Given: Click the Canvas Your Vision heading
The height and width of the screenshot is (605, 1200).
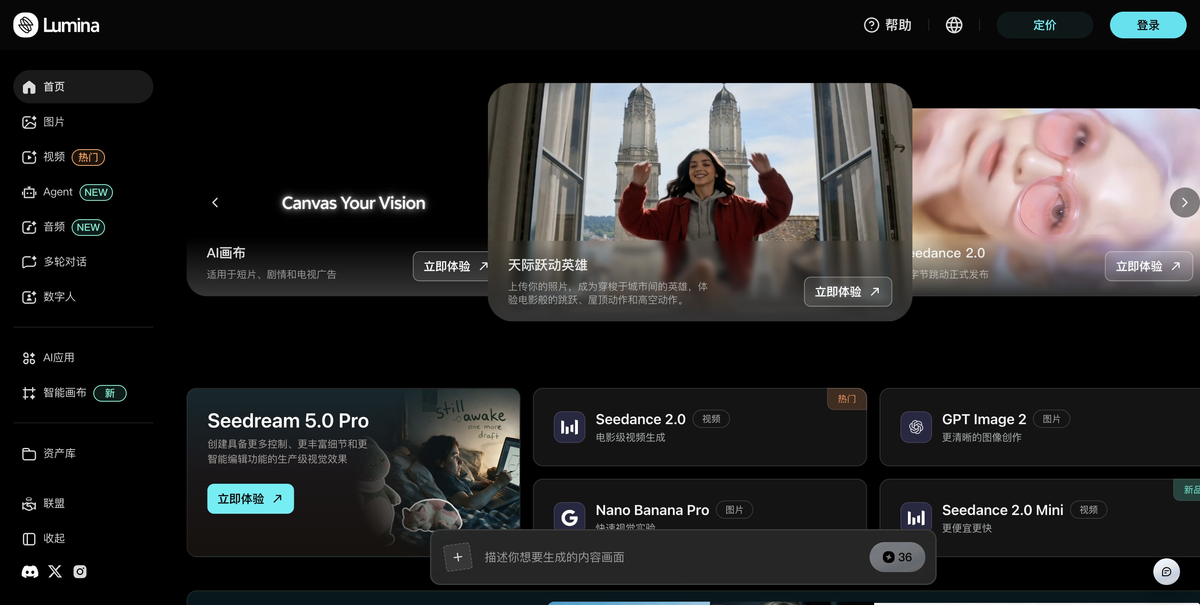Looking at the screenshot, I should click(x=354, y=203).
